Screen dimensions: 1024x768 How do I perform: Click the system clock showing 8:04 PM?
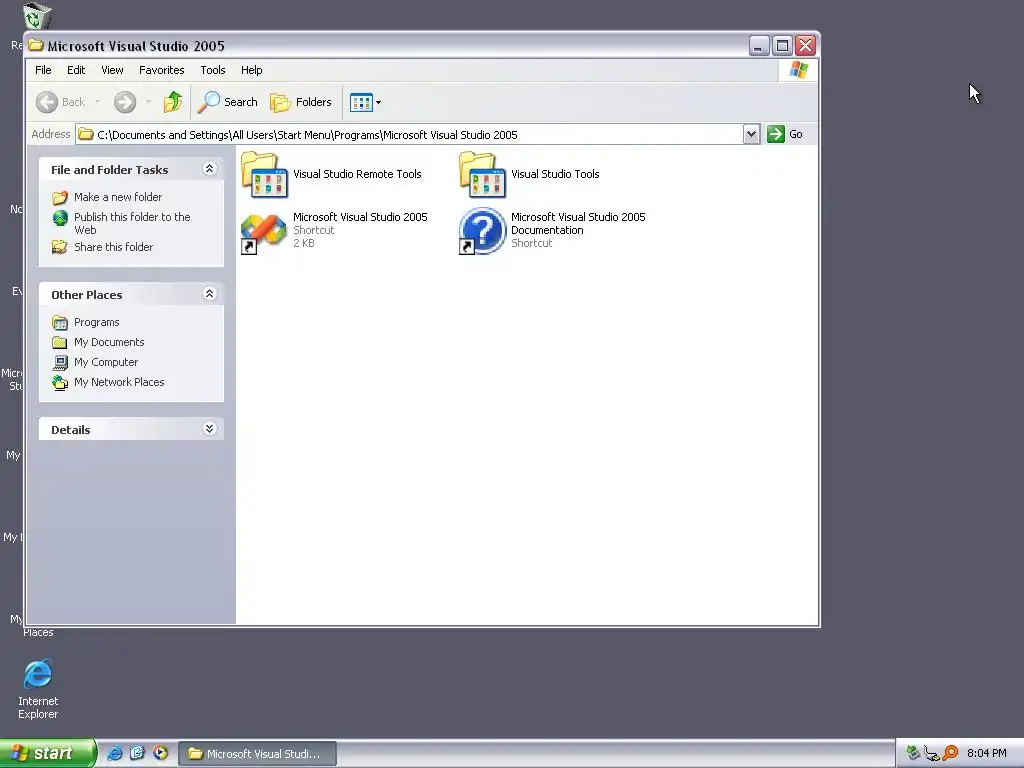pyautogui.click(x=987, y=753)
